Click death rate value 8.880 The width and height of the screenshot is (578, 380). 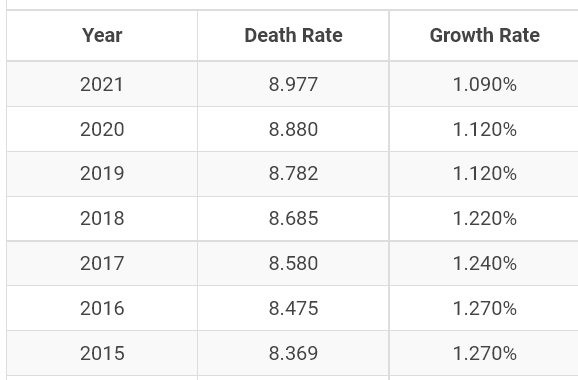[293, 129]
